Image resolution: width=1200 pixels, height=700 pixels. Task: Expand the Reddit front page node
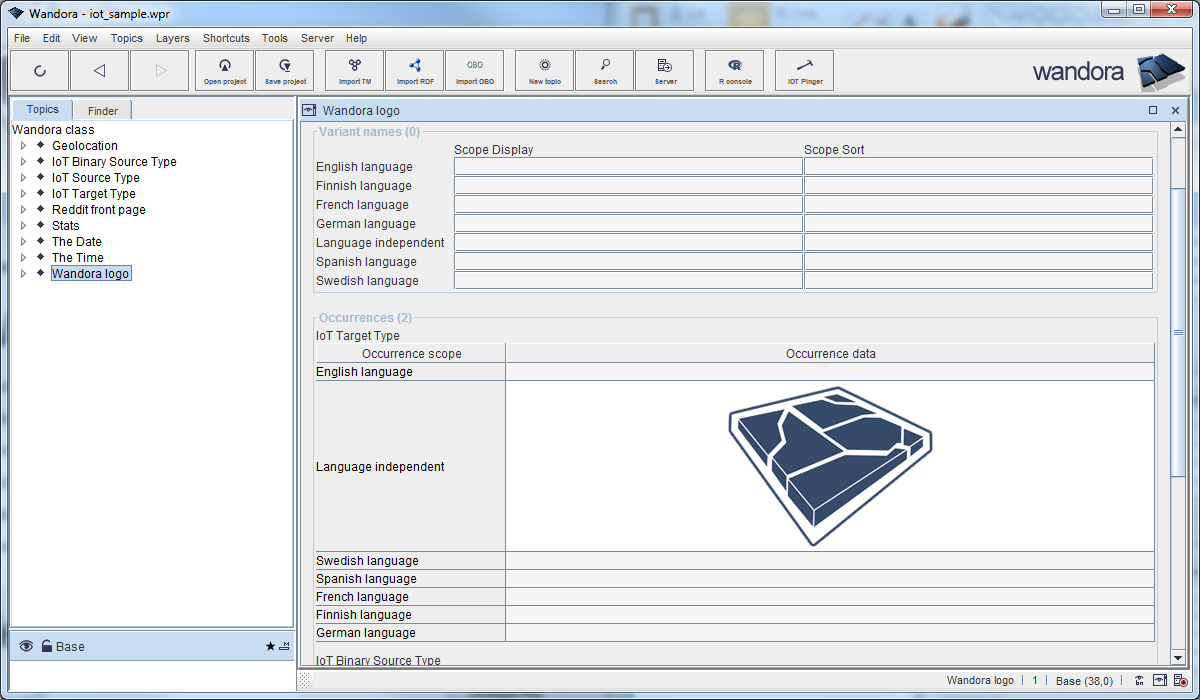pos(23,210)
